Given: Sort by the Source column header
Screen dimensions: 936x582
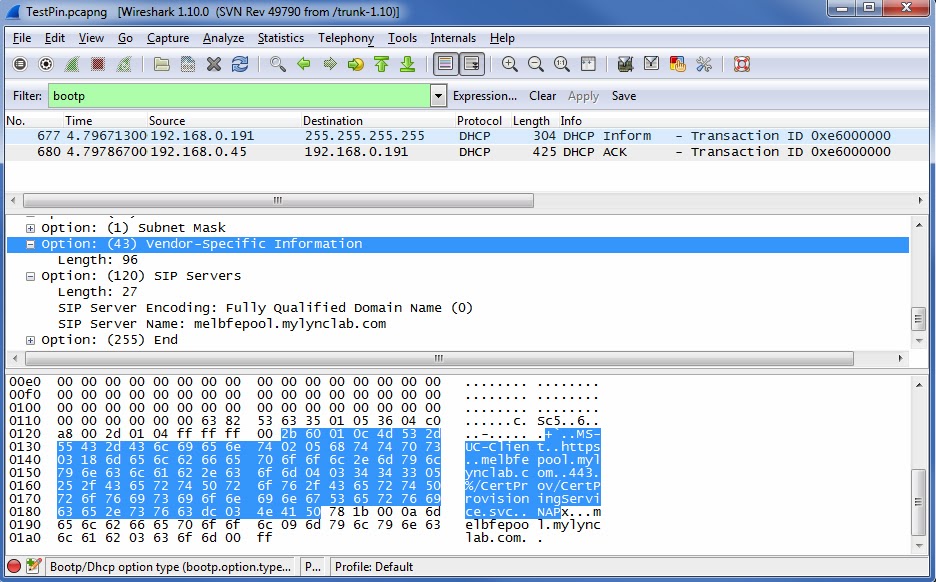Looking at the screenshot, I should tap(224, 121).
